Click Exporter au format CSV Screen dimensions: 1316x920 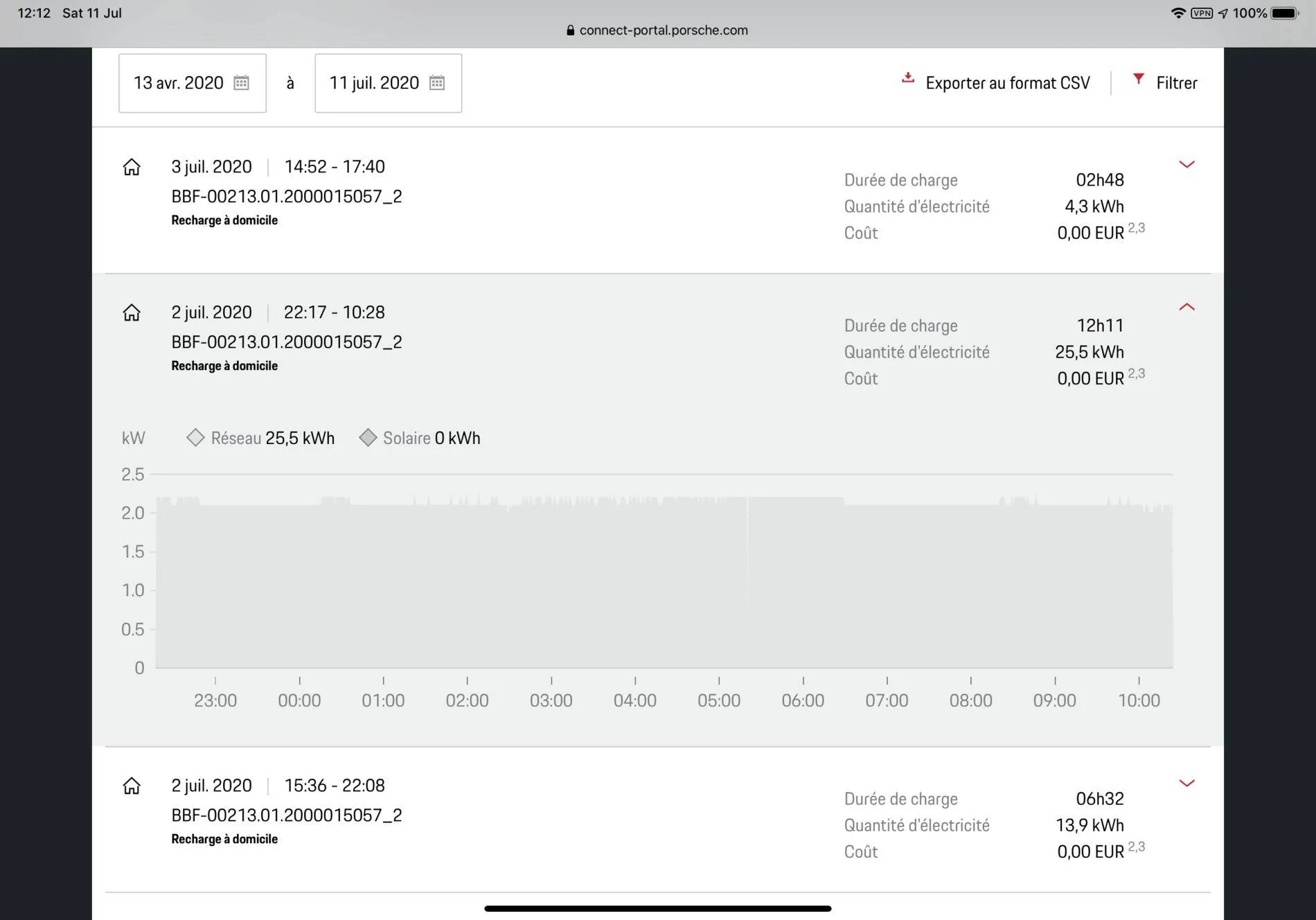[x=1007, y=83]
